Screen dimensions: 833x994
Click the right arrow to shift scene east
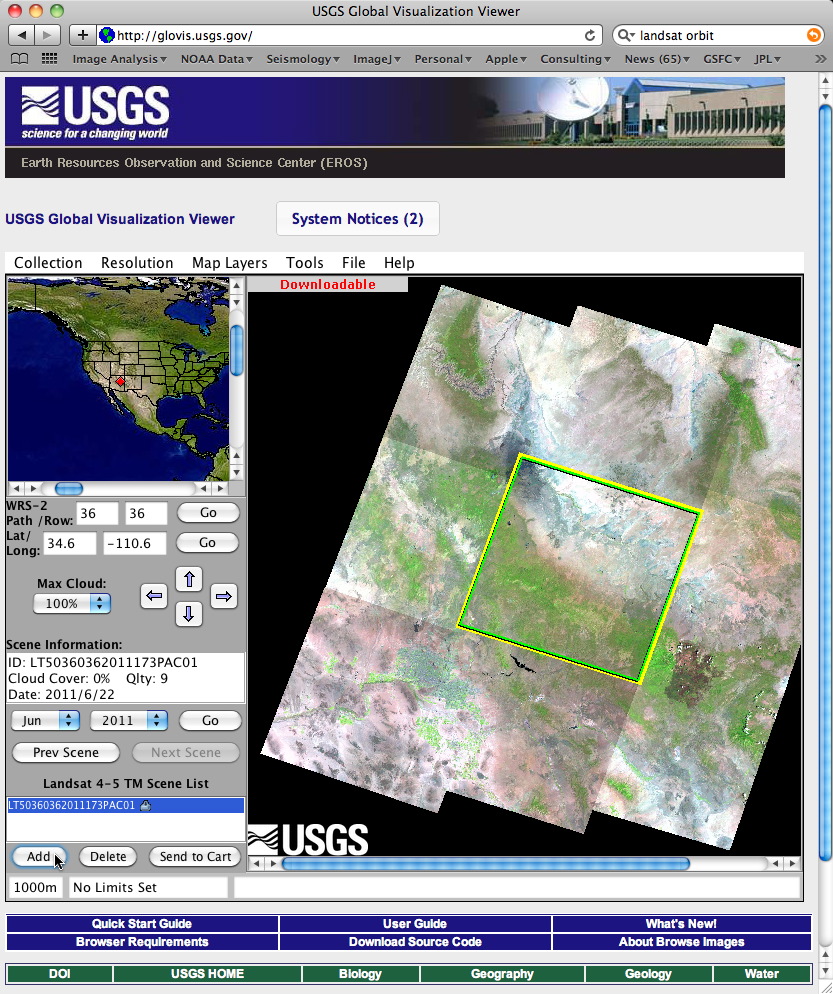pos(224,596)
